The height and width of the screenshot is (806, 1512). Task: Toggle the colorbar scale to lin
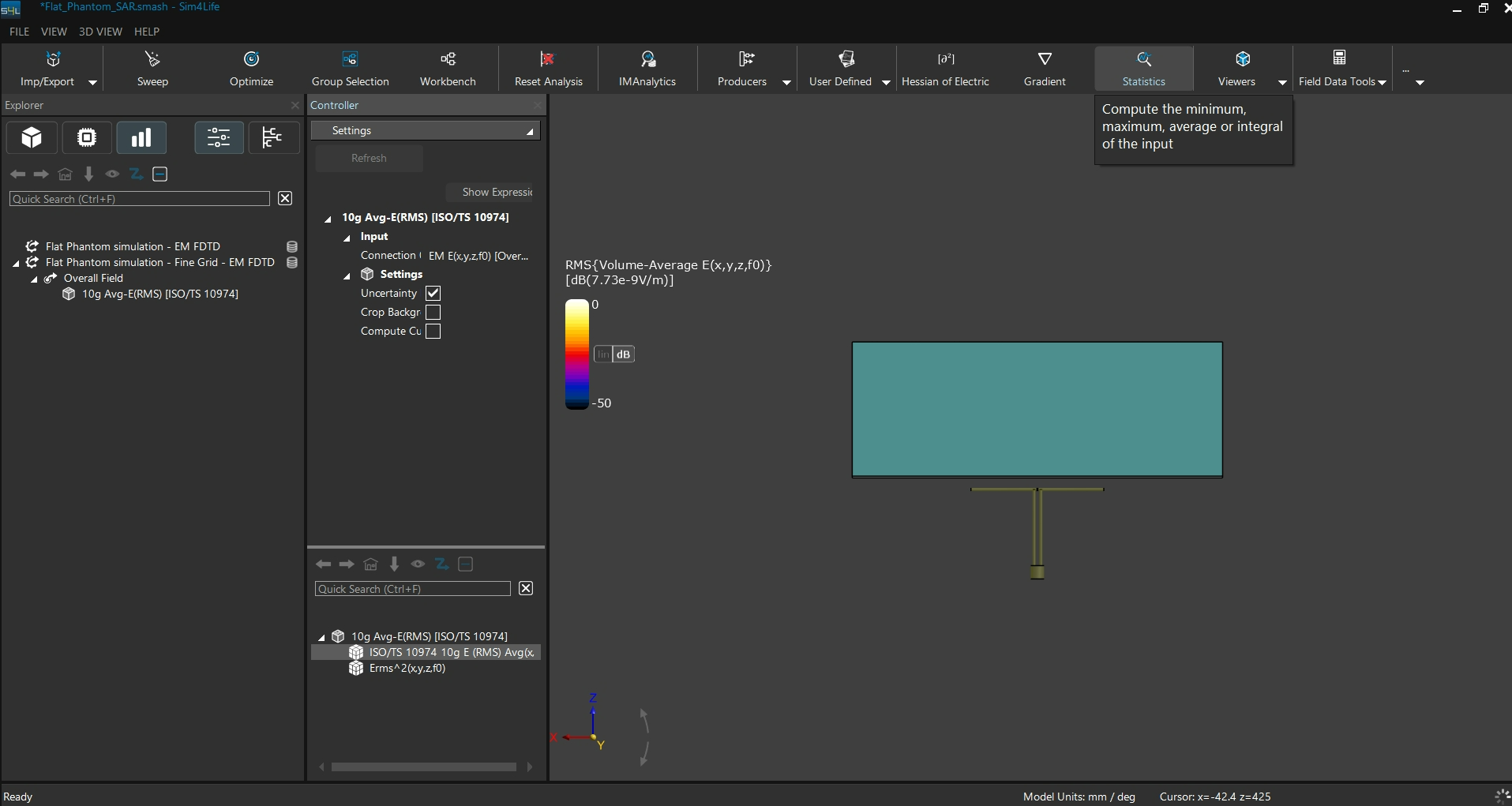(602, 354)
